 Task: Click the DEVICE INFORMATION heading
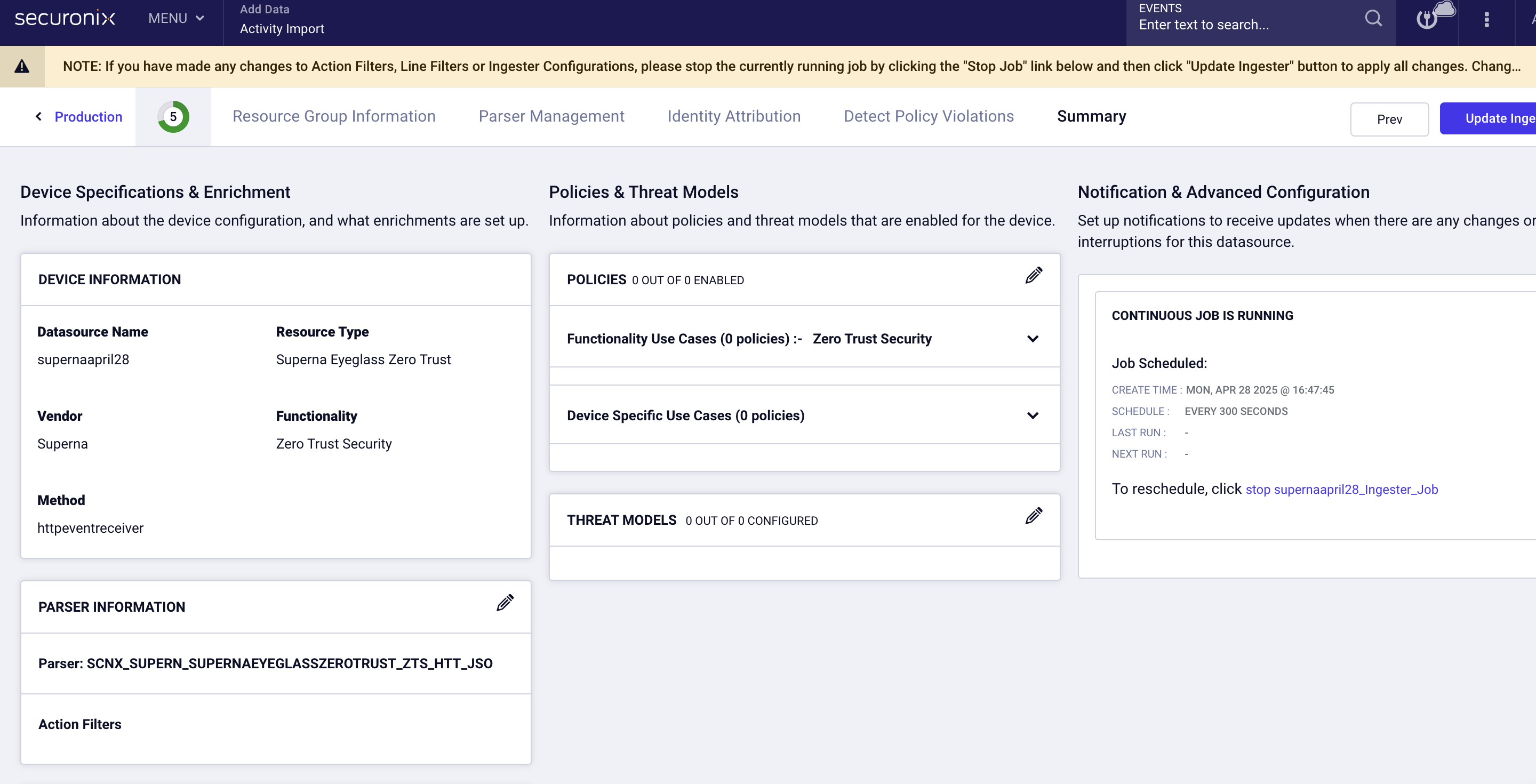tap(110, 279)
